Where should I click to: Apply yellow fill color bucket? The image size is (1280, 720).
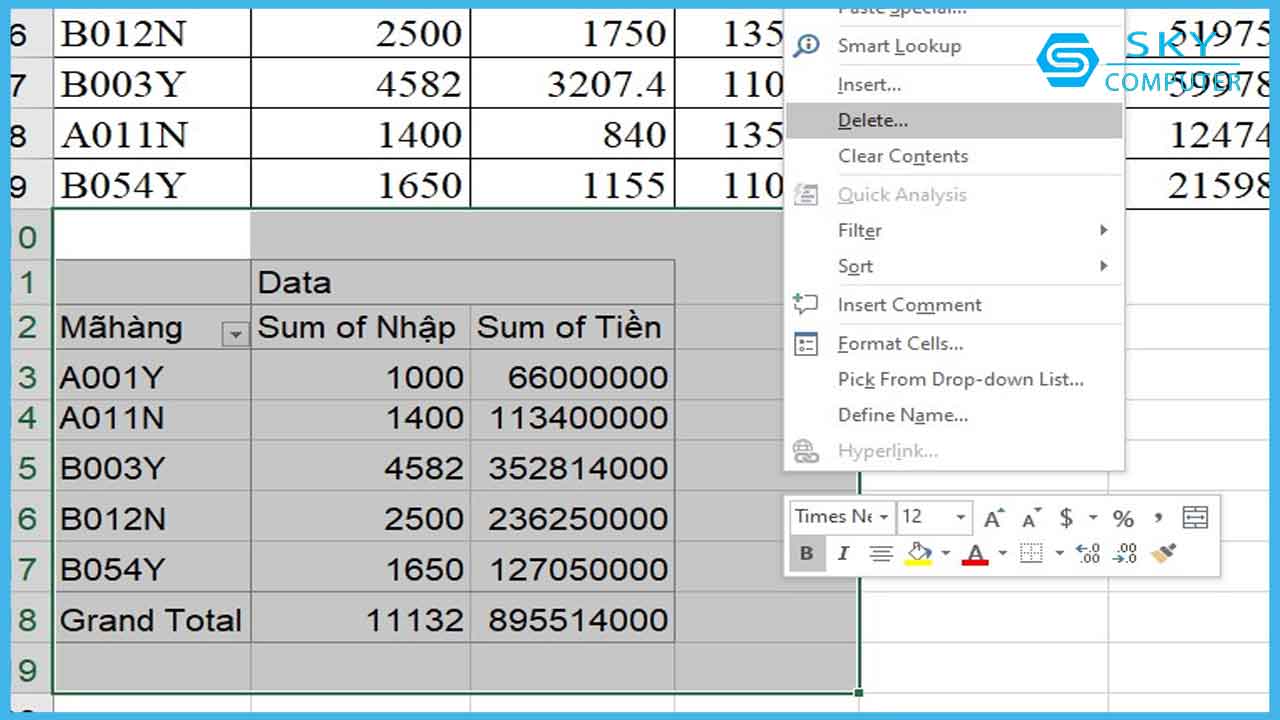click(918, 553)
